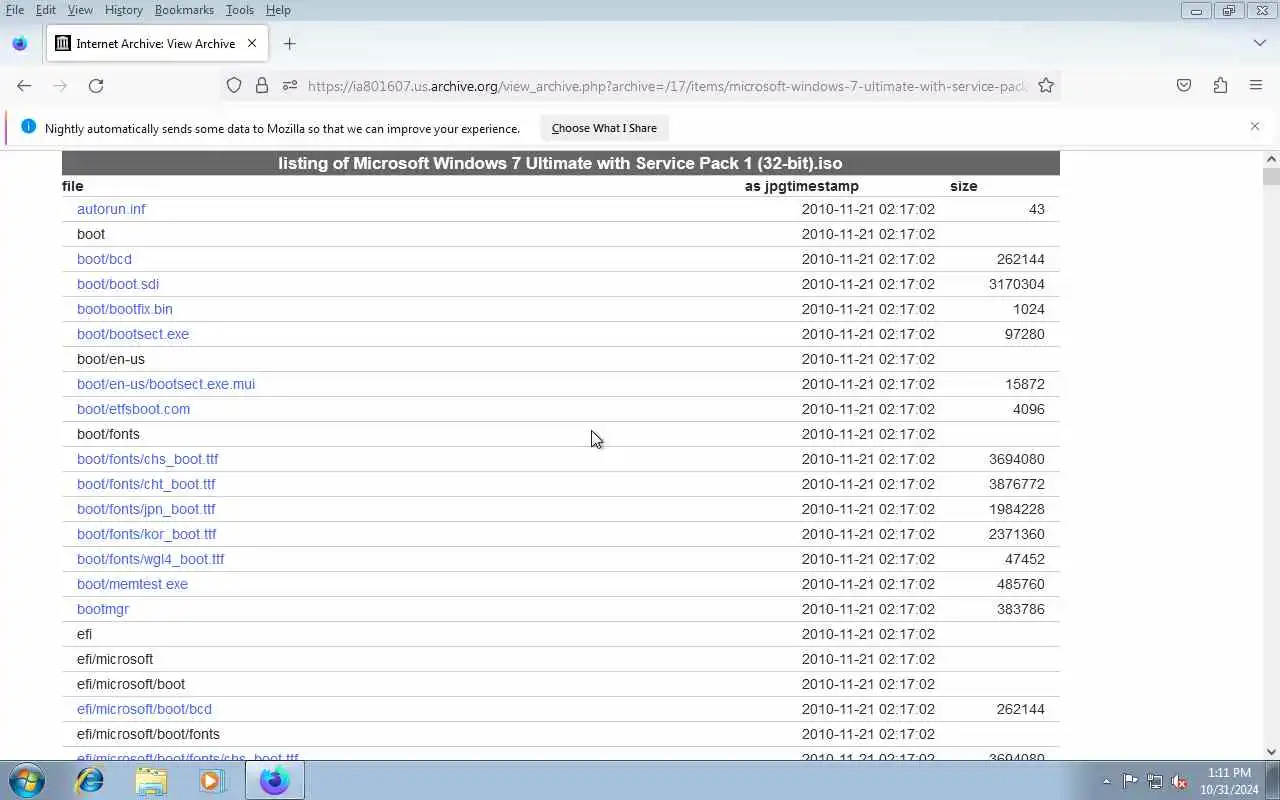
Task: Open the History menu
Action: pyautogui.click(x=123, y=10)
